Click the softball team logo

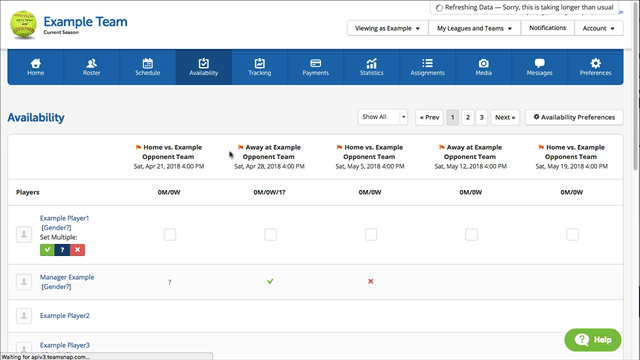click(x=23, y=24)
